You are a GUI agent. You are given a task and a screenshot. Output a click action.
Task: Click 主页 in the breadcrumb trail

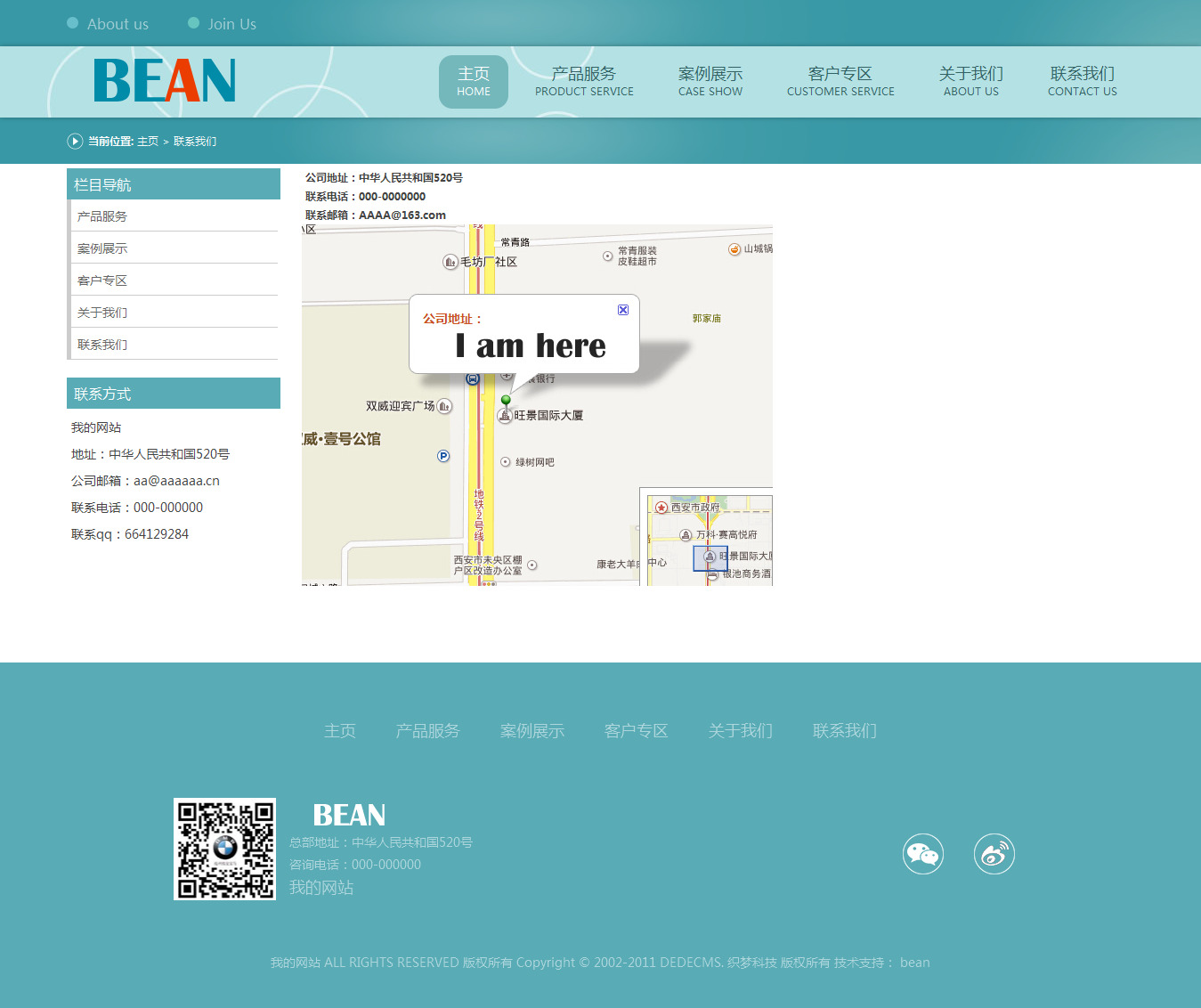coord(148,142)
